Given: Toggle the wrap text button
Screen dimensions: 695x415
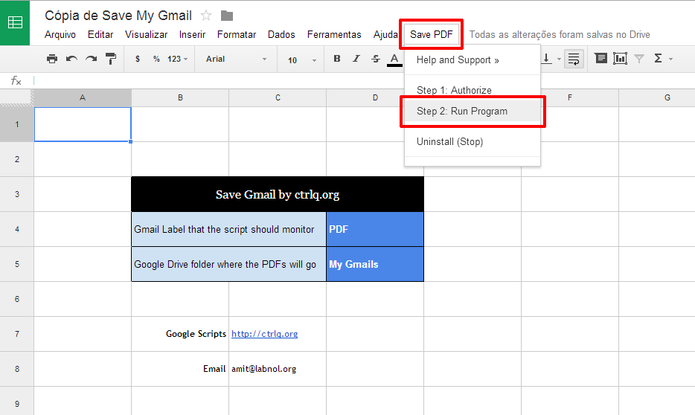Looking at the screenshot, I should coord(574,59).
